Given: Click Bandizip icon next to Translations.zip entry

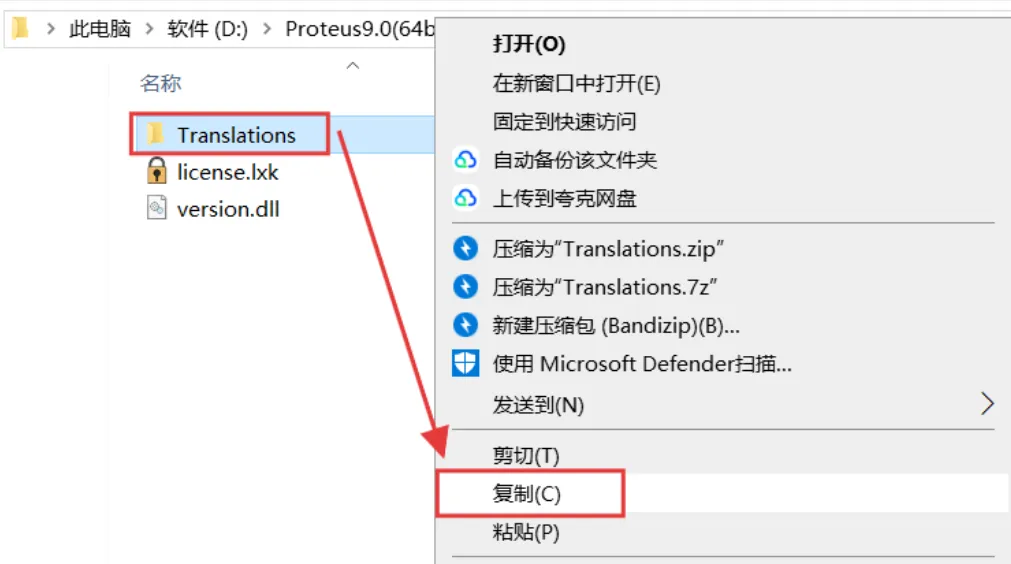Looking at the screenshot, I should 466,248.
